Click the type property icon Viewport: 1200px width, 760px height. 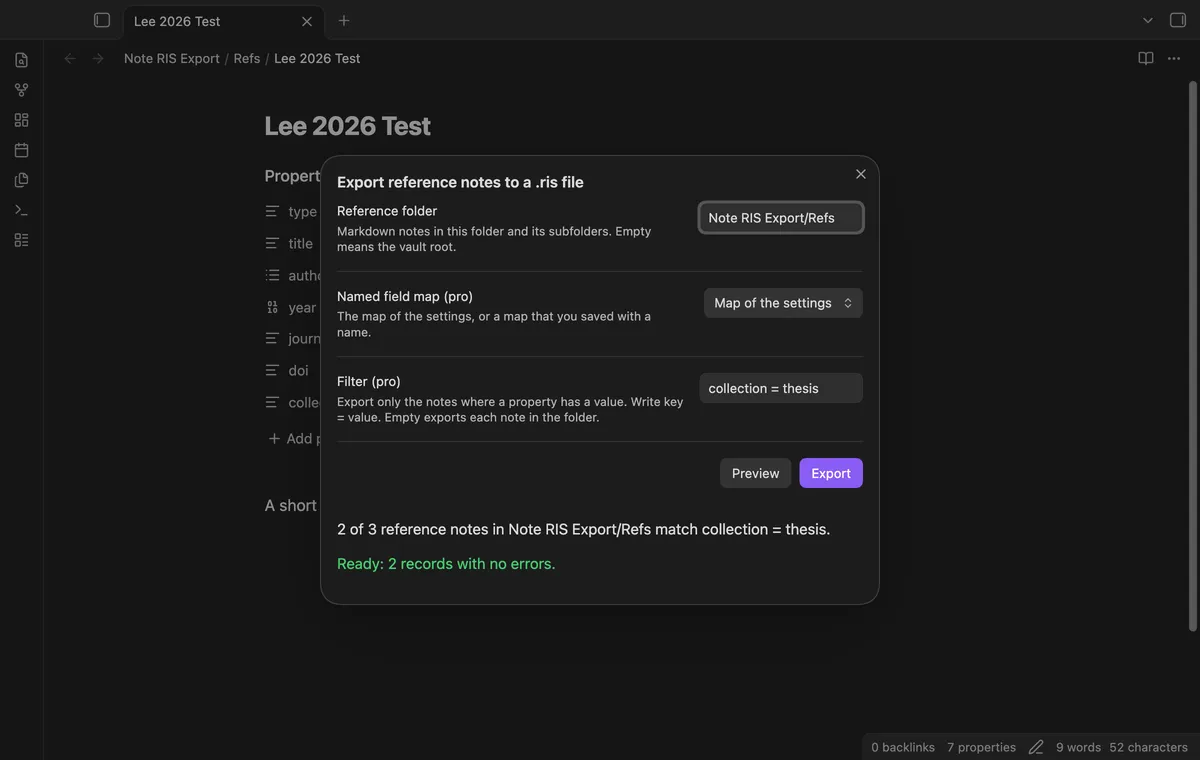[x=272, y=212]
